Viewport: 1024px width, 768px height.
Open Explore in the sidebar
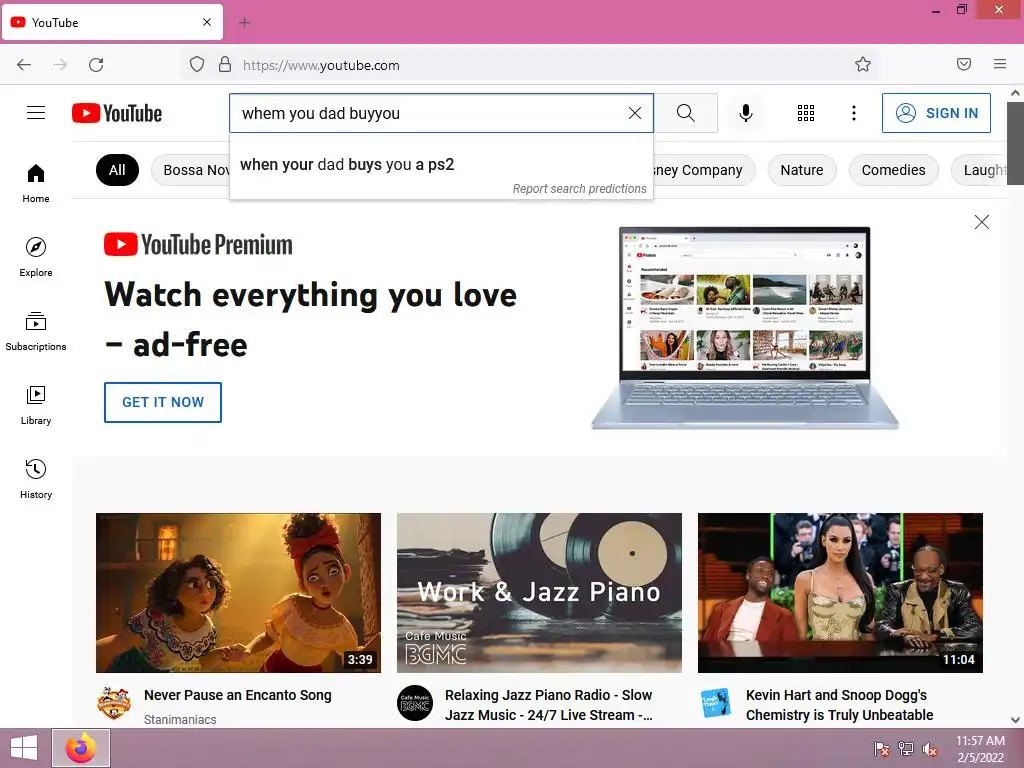point(36,257)
